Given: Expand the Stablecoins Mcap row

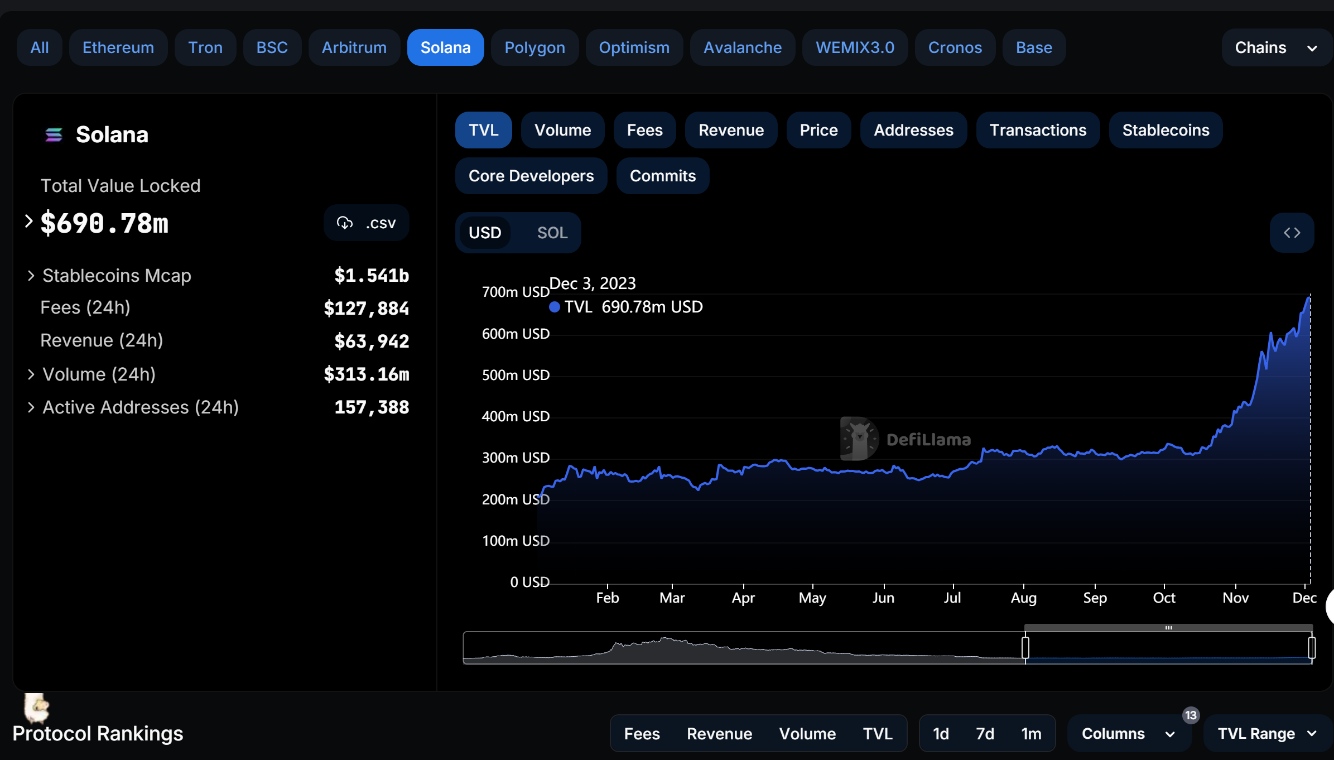Looking at the screenshot, I should coord(32,276).
